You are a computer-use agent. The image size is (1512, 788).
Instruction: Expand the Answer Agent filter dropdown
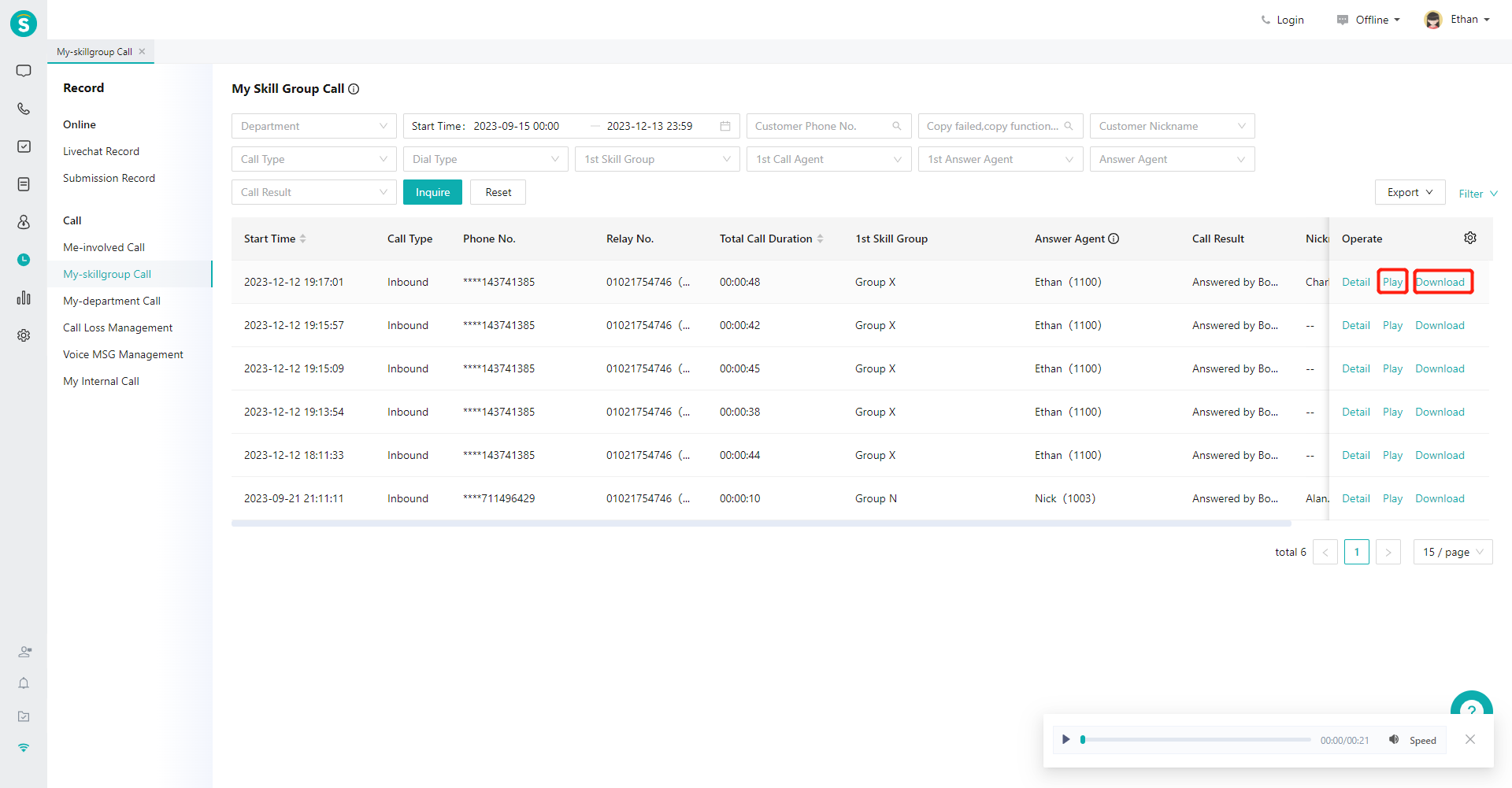pyautogui.click(x=1172, y=159)
